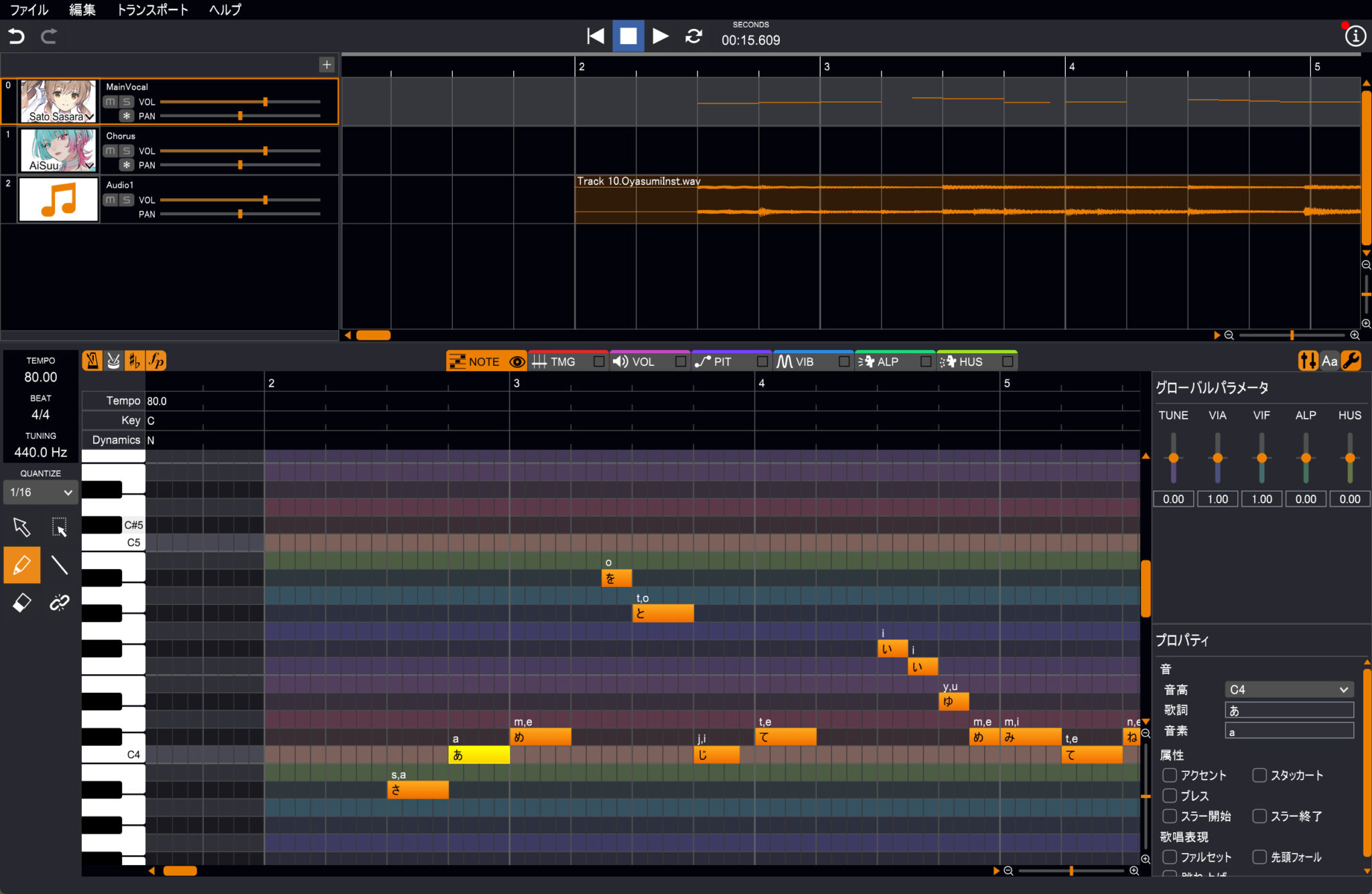Screen dimensions: 1372x894
Task: Open the info icon at top right
Action: point(1355,36)
